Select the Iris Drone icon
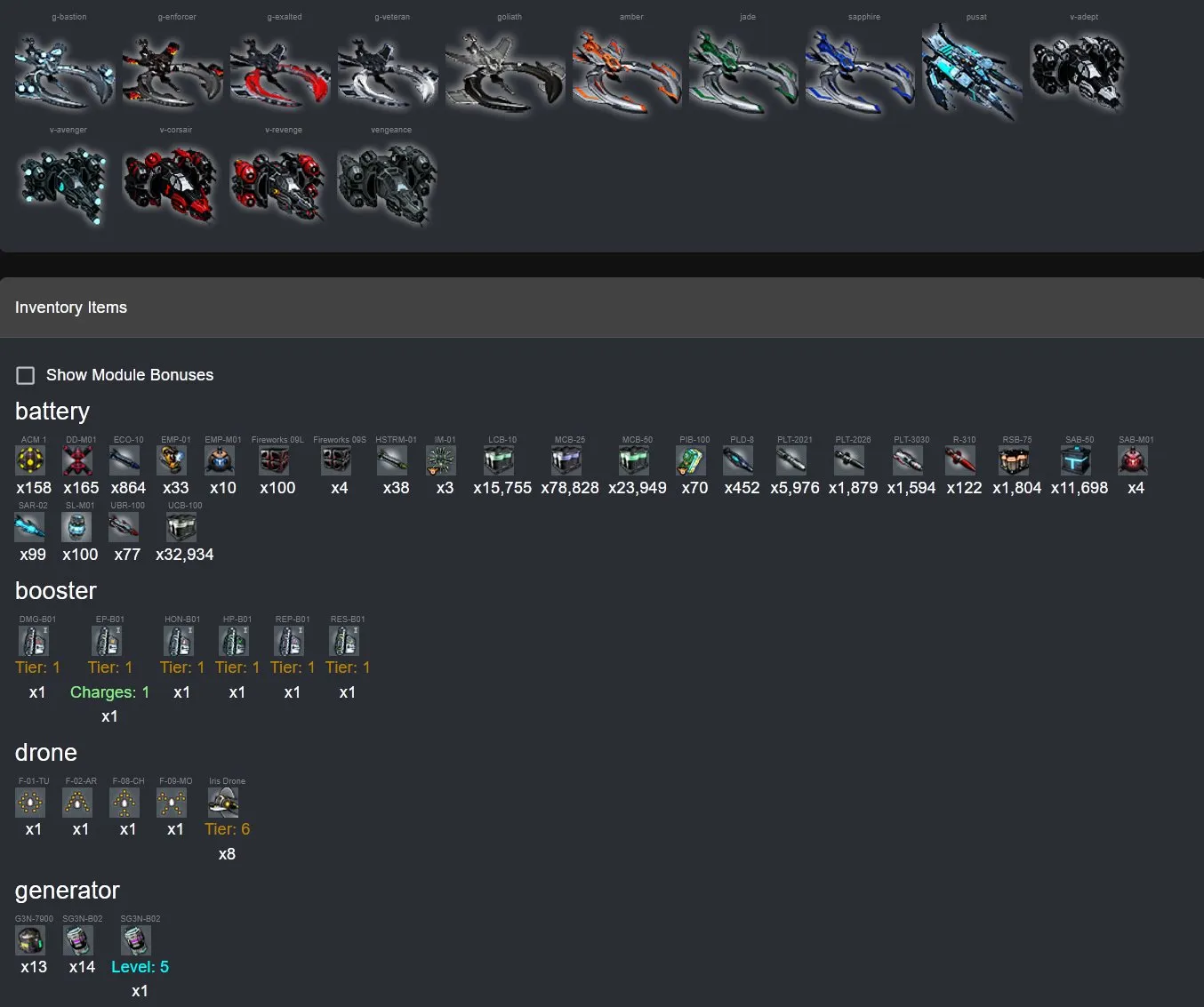This screenshot has width=1204, height=1007. pos(223,803)
